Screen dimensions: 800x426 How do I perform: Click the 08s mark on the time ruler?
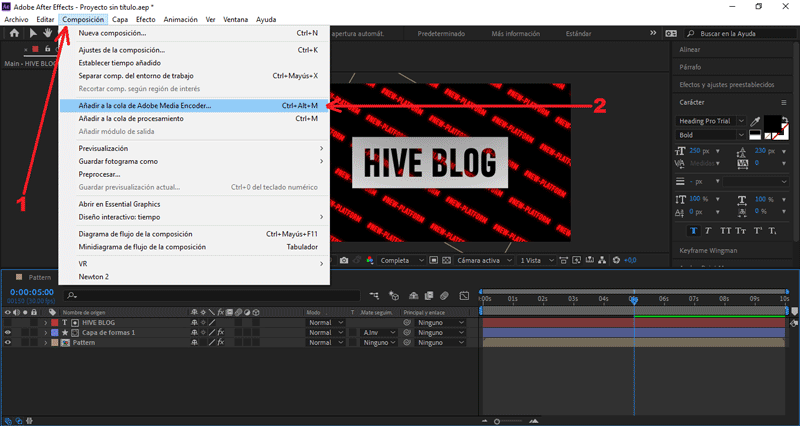pos(724,298)
